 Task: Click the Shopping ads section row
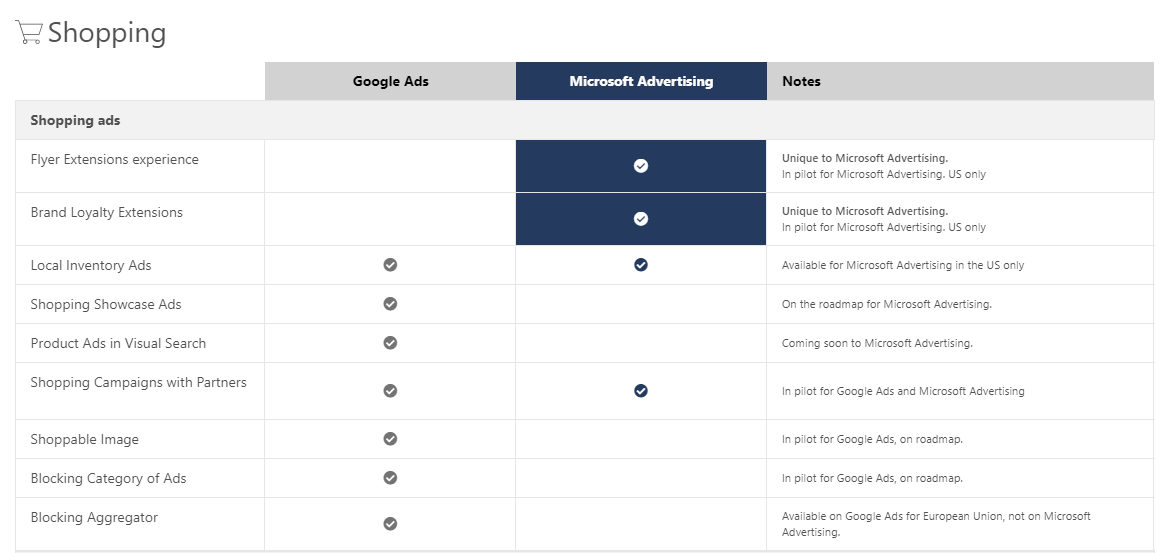[584, 121]
